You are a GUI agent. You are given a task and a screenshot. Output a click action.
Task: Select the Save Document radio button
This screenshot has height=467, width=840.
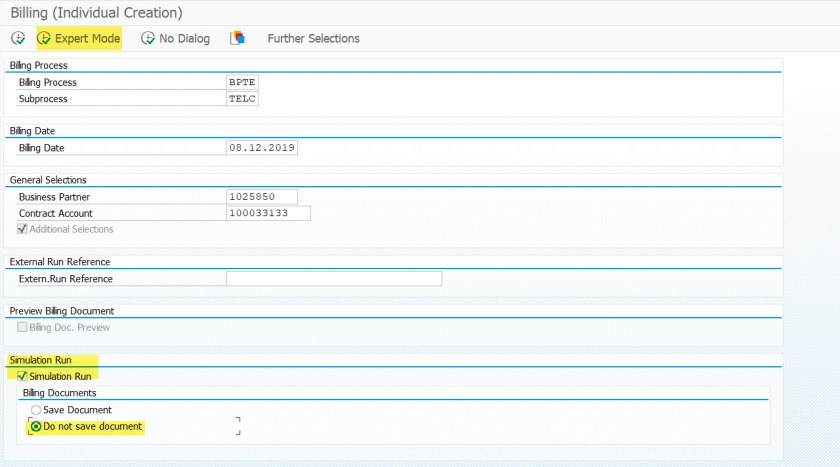coord(36,410)
